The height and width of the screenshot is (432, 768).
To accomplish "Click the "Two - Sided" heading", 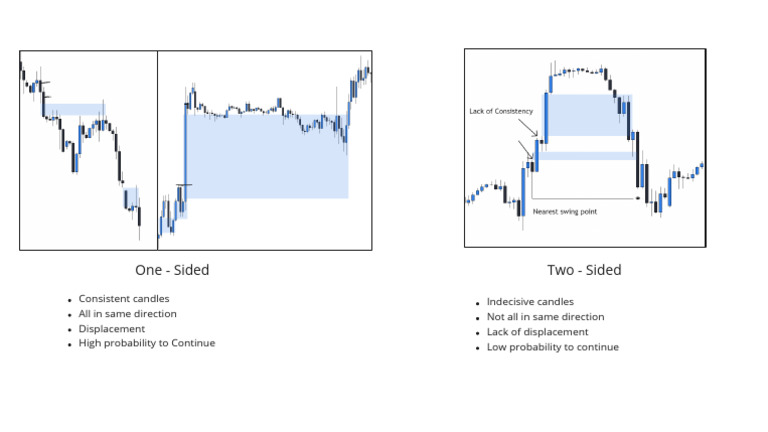I will pos(584,270).
